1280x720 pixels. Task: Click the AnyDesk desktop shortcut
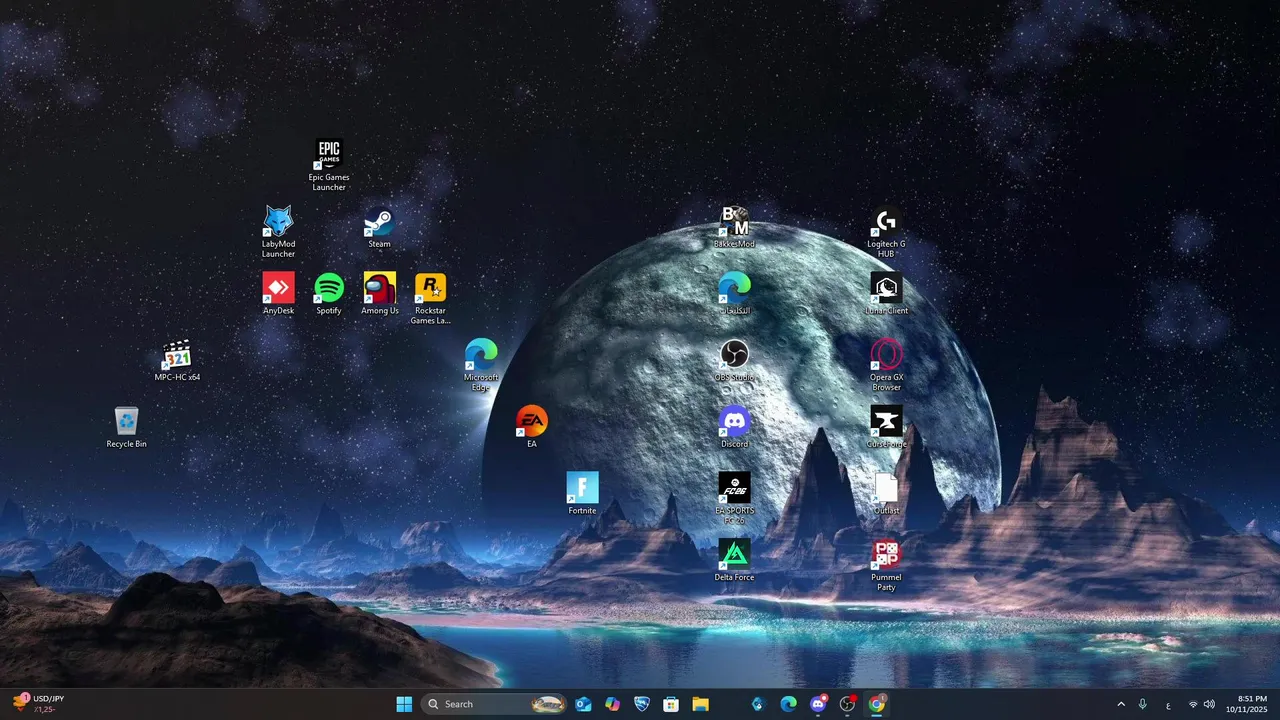pyautogui.click(x=278, y=294)
